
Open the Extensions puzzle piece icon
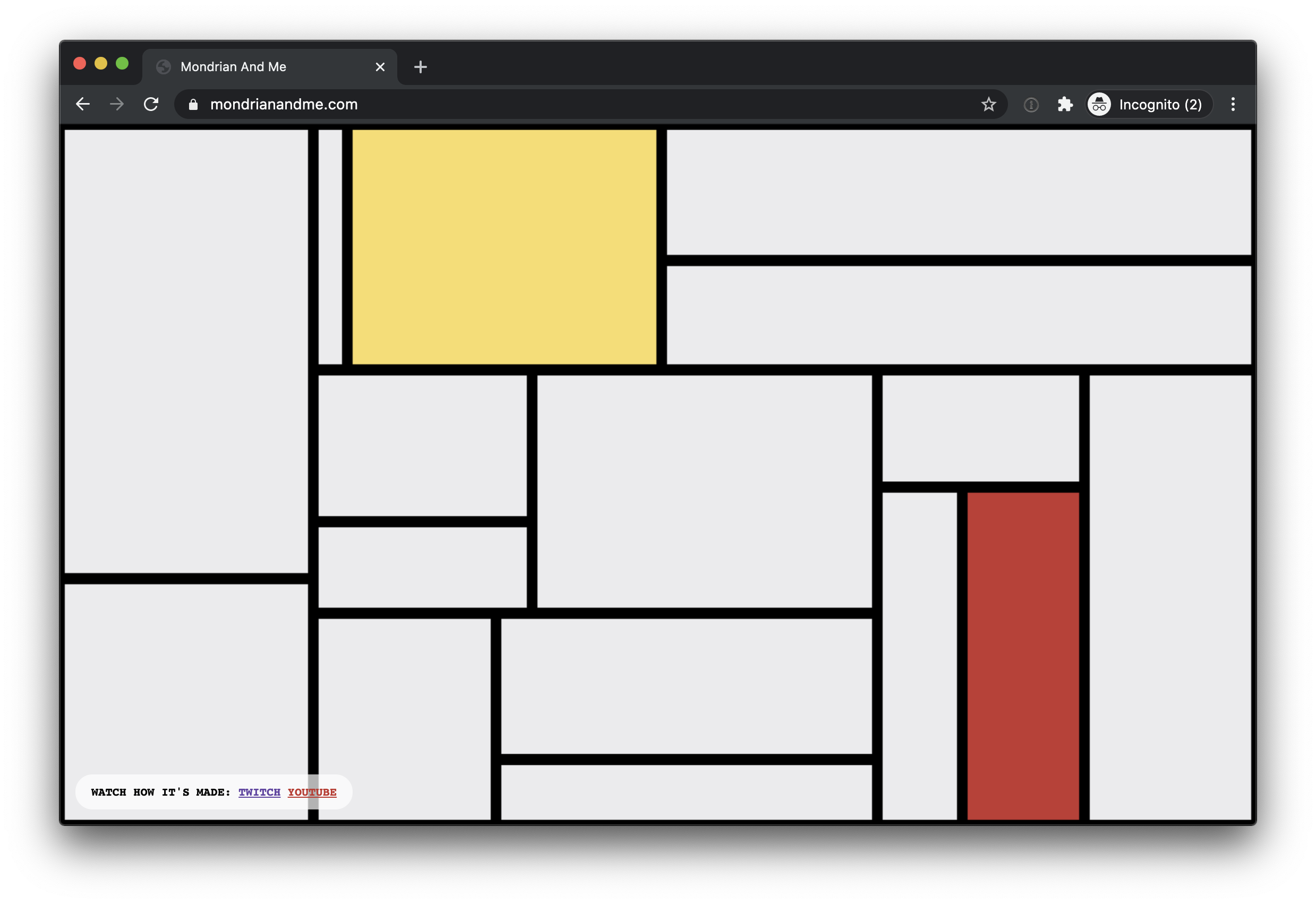tap(1065, 104)
